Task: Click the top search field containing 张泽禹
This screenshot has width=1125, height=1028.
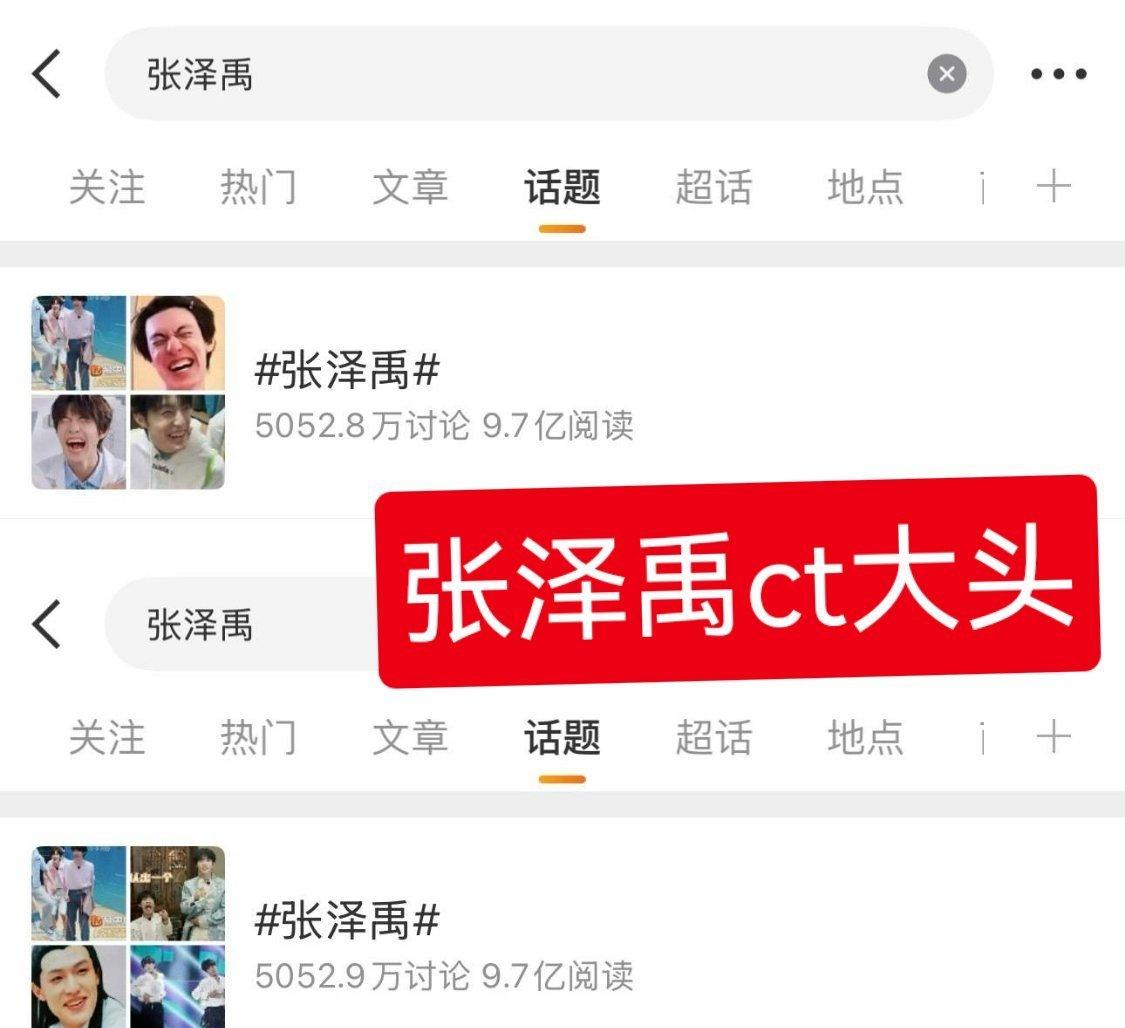Action: click(x=549, y=74)
